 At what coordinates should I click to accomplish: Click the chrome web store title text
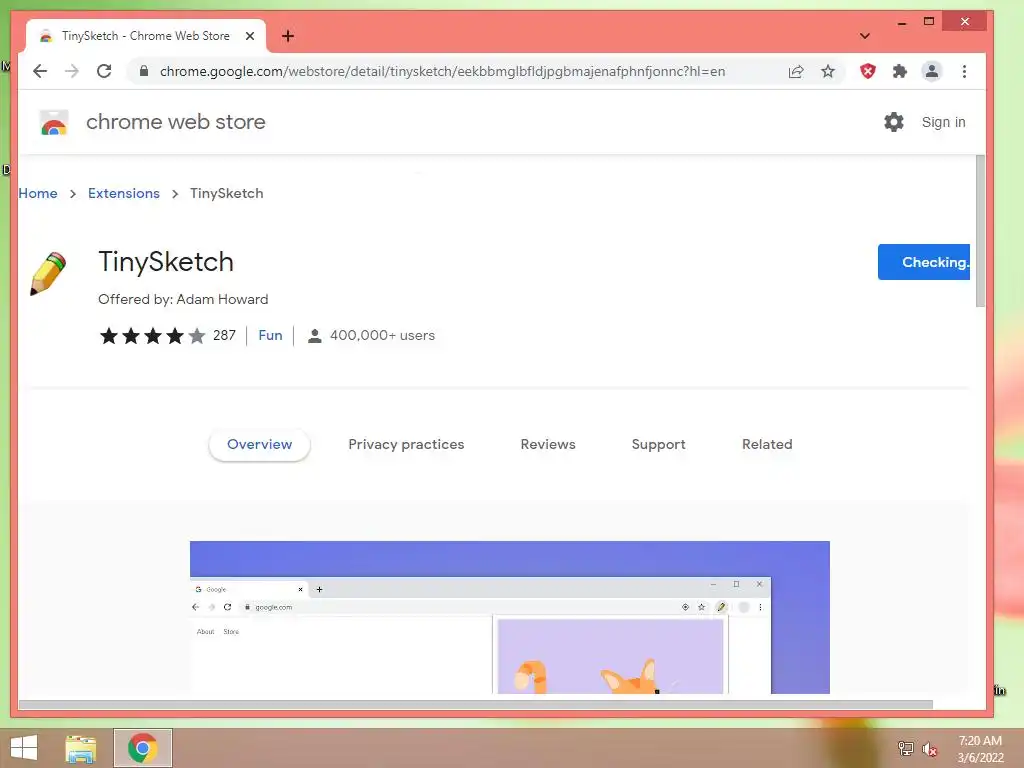(176, 122)
